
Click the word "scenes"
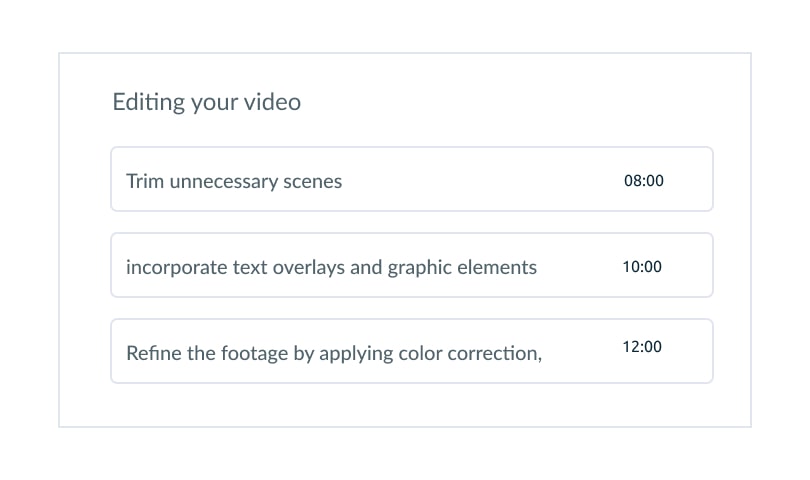(312, 181)
